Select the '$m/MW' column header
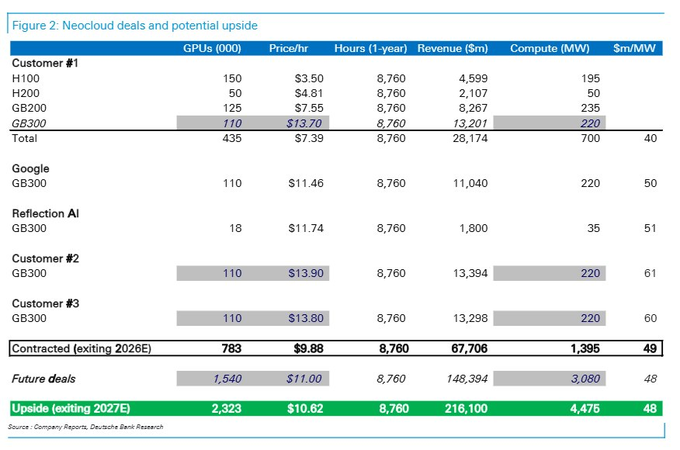The image size is (680, 450). (634, 48)
